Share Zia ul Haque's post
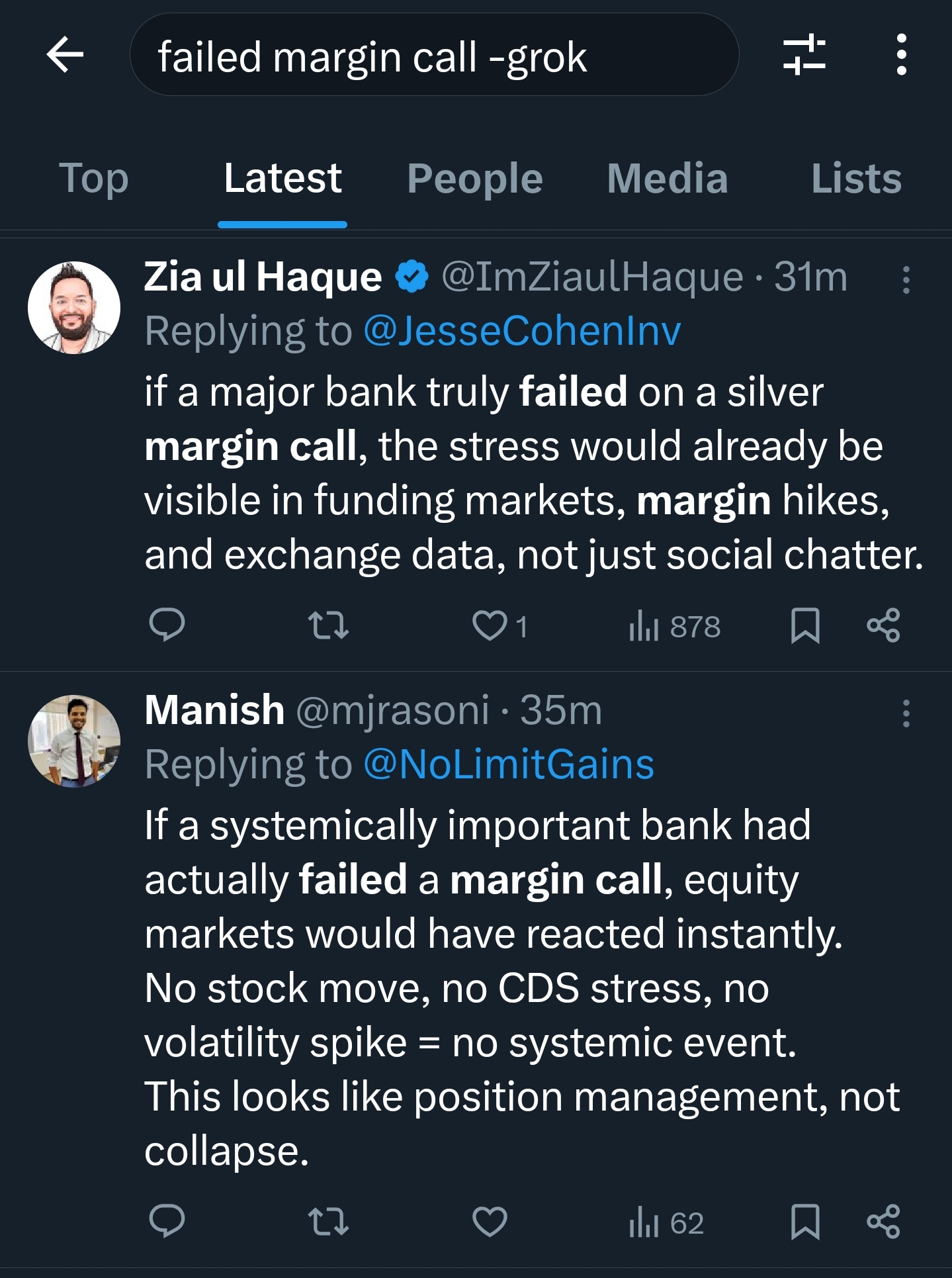952x1278 pixels. 883,625
